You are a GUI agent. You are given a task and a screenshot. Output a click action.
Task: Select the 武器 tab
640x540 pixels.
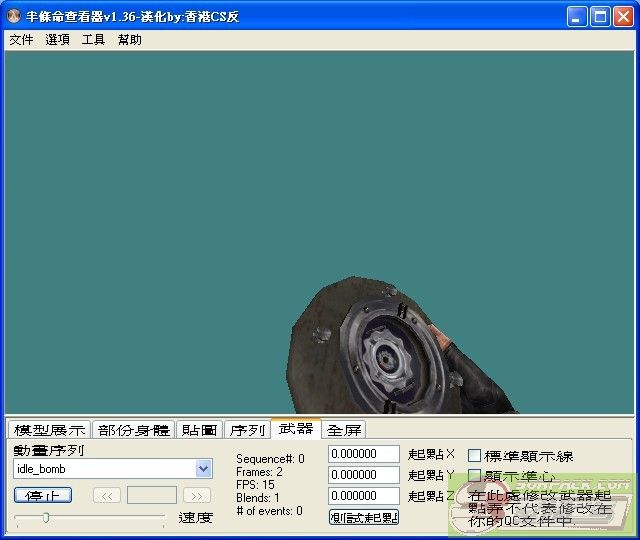[x=296, y=428]
